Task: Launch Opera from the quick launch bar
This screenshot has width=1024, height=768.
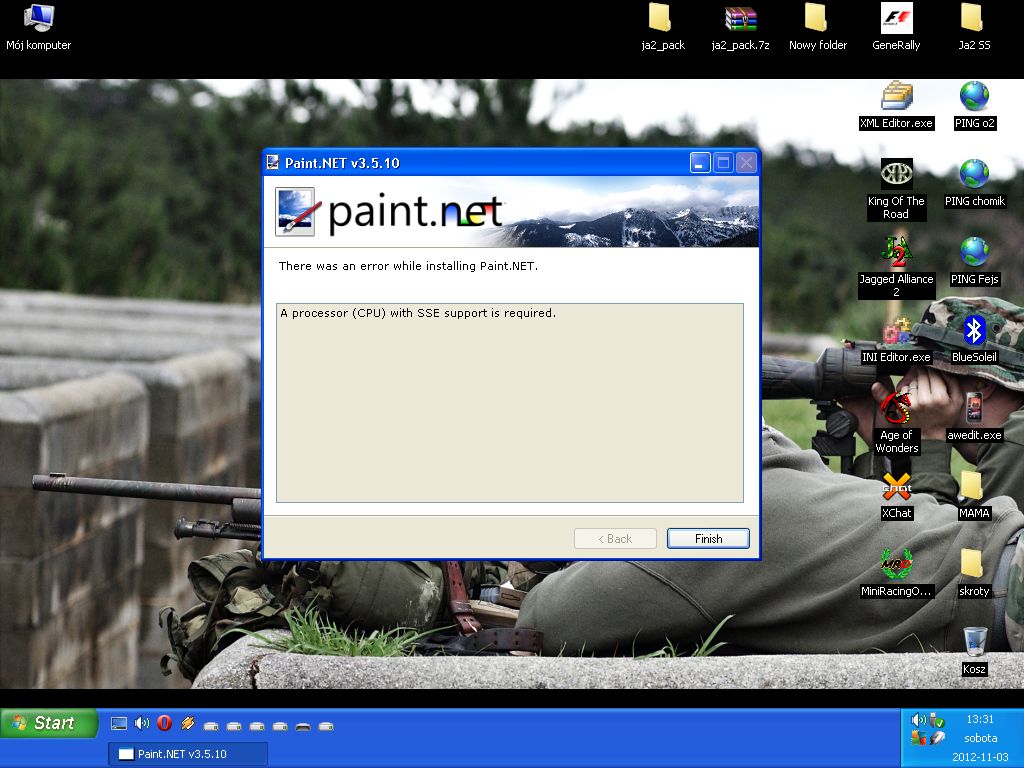Action: pos(164,723)
